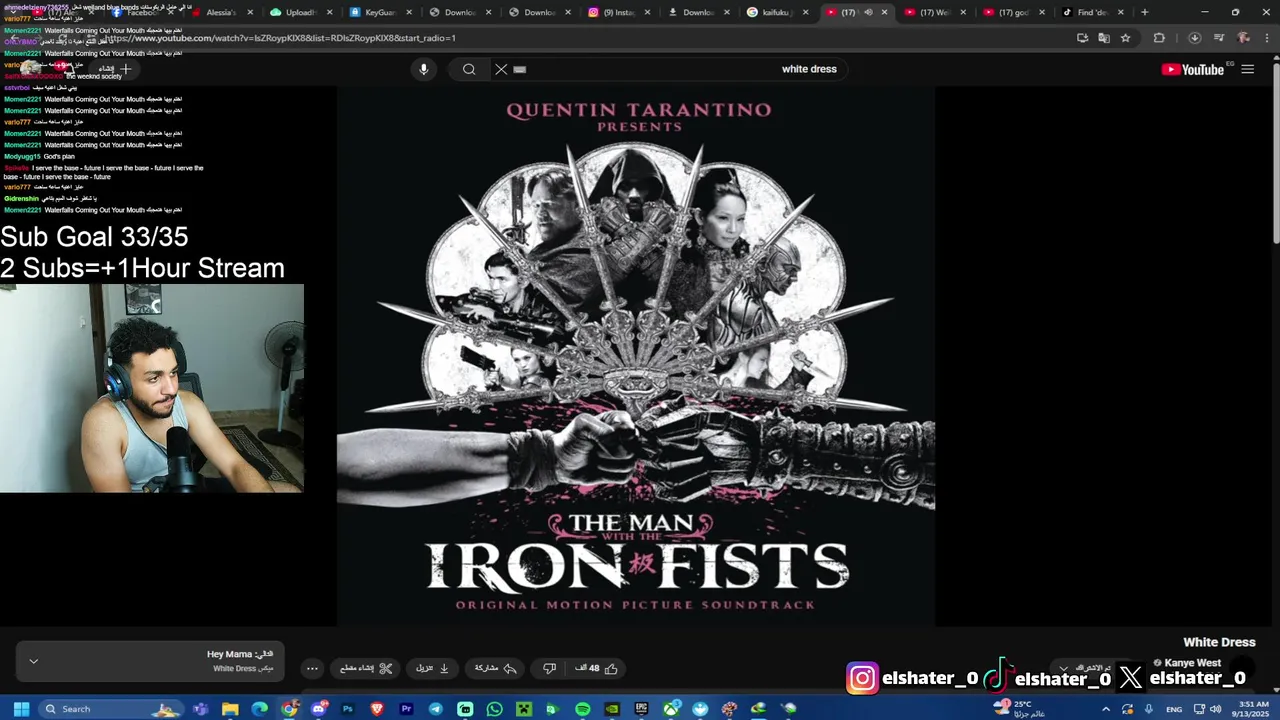Viewport: 1280px width, 720px height.
Task: Open the browser extensions puzzle icon
Action: pos(1159,38)
